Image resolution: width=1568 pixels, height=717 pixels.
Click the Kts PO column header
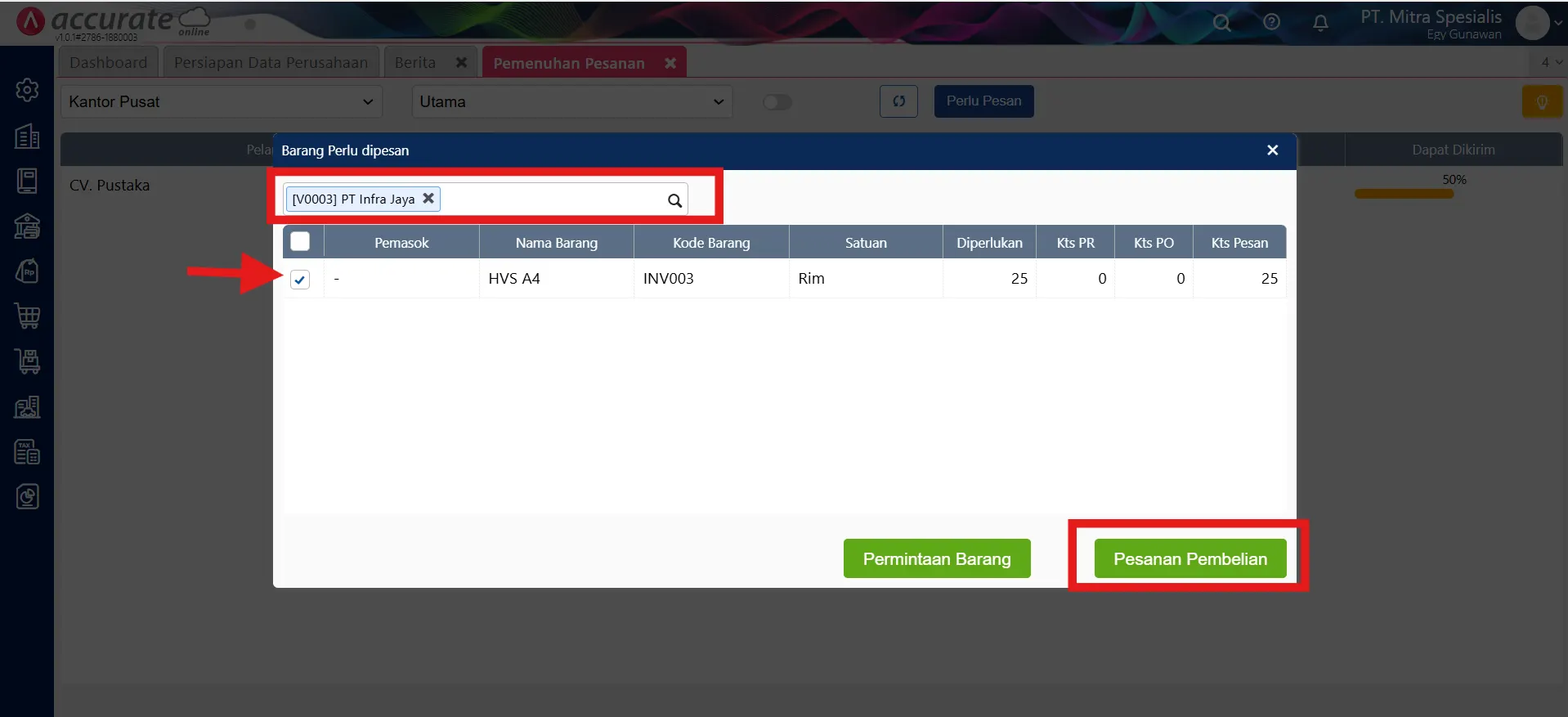point(1154,243)
